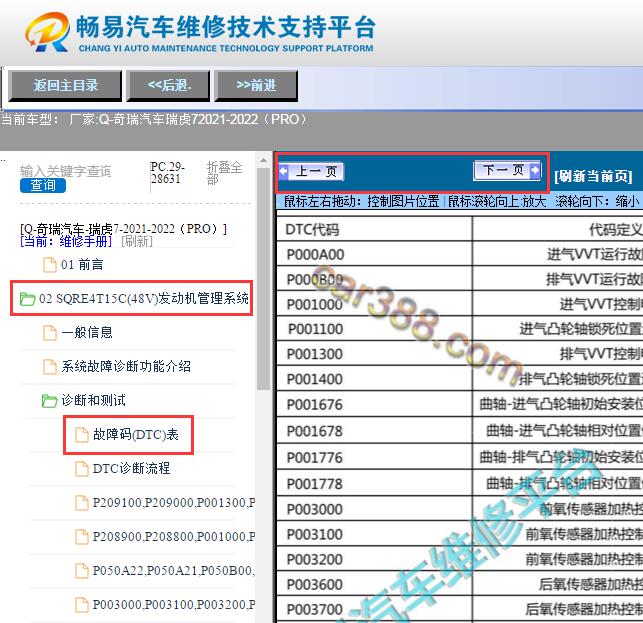Select DTC code cell P000B00
Image resolution: width=643 pixels, height=623 pixels.
point(374,279)
